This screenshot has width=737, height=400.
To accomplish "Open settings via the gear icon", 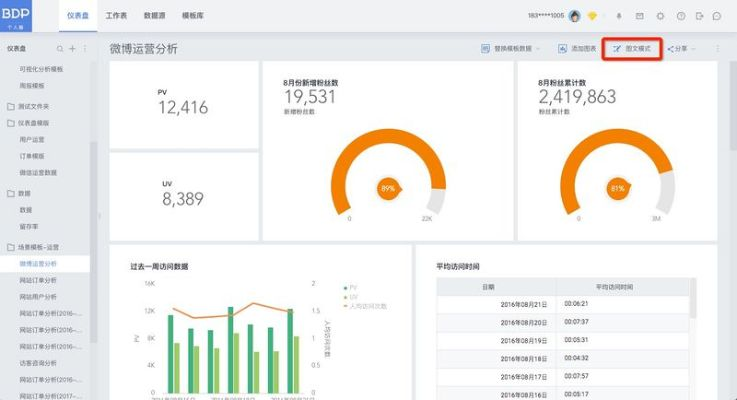I will (x=659, y=16).
